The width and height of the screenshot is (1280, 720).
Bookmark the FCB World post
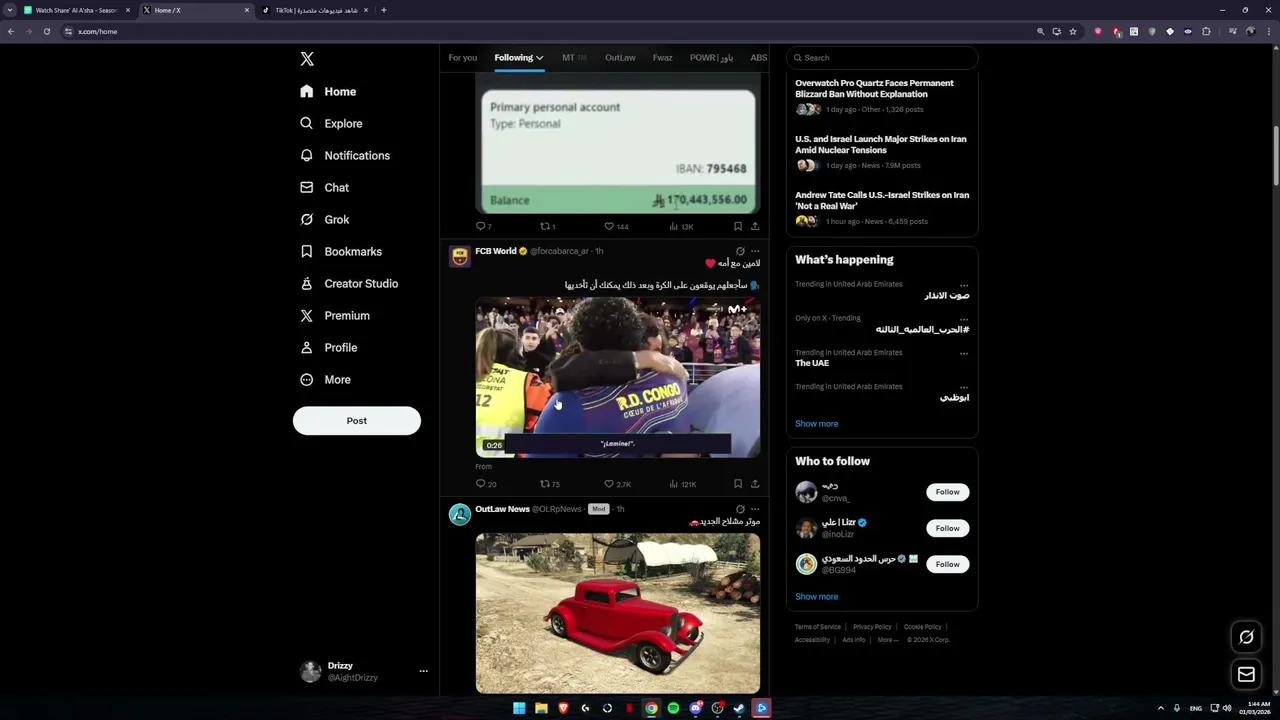(738, 484)
